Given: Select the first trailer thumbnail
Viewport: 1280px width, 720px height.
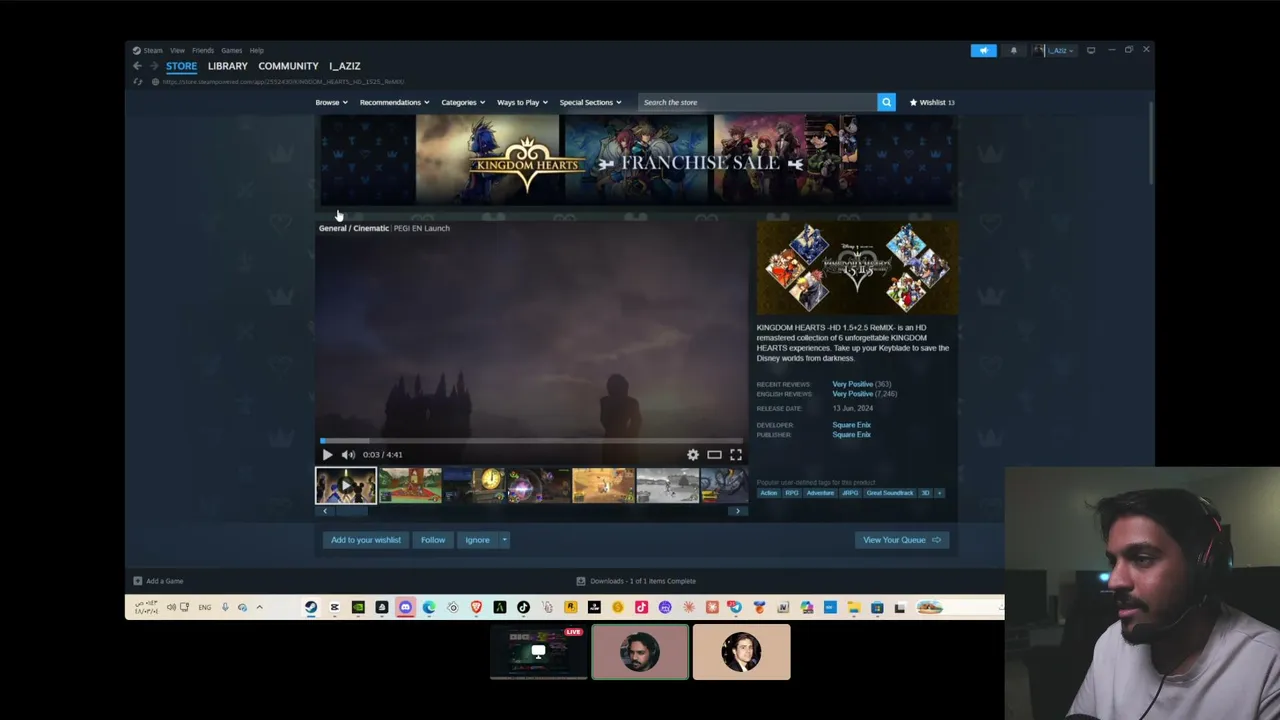Looking at the screenshot, I should click(346, 485).
